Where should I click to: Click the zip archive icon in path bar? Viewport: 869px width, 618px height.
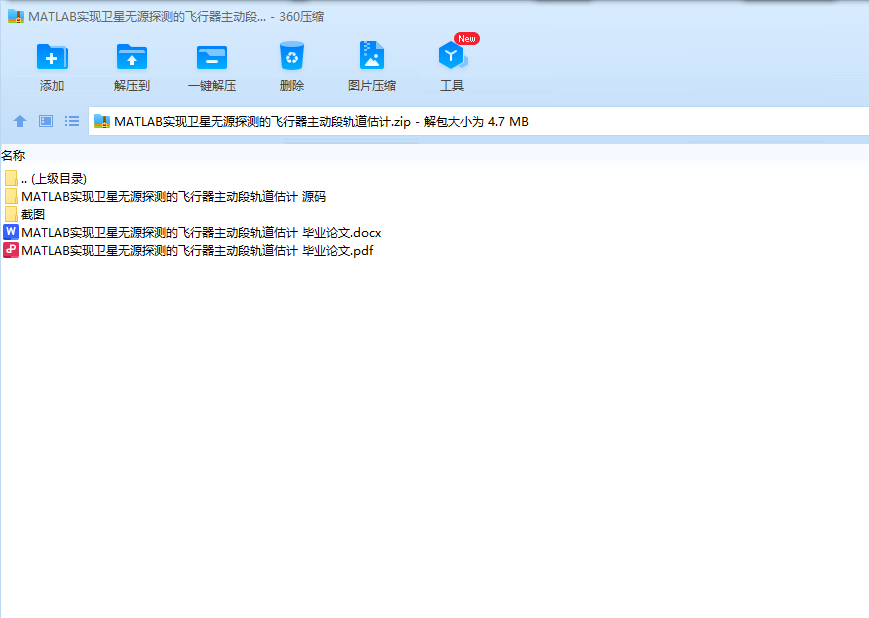tap(102, 121)
